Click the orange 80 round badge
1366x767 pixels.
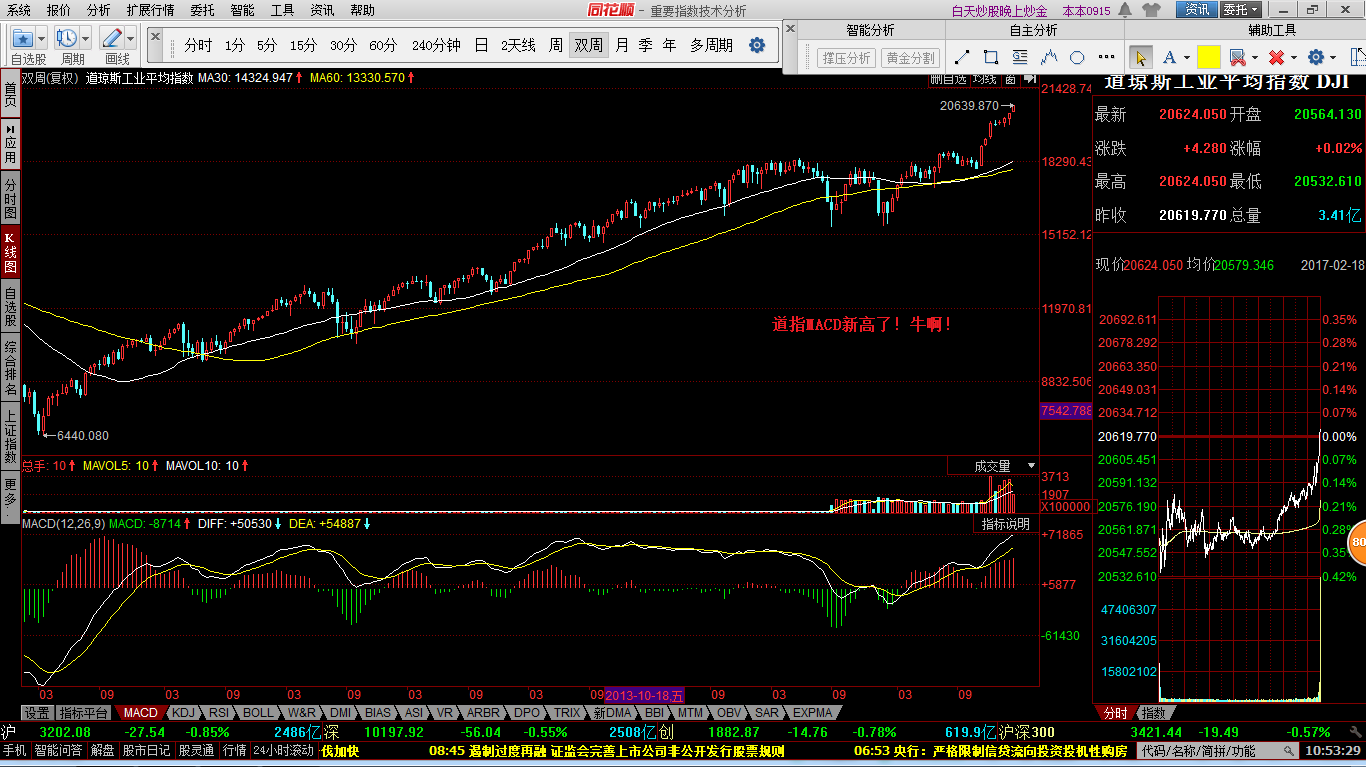(x=1357, y=543)
